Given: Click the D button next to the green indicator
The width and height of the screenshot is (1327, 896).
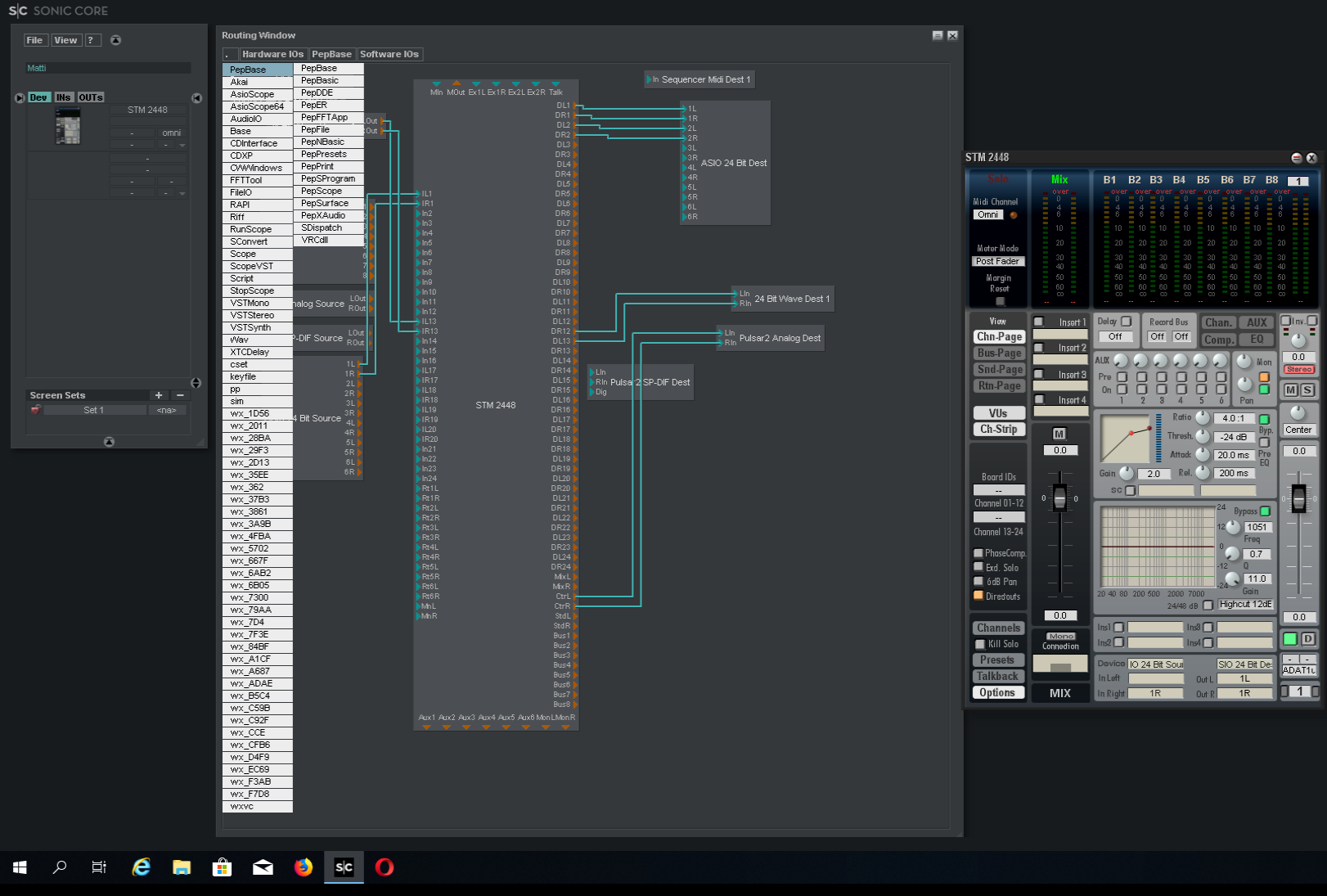Looking at the screenshot, I should (x=1308, y=639).
